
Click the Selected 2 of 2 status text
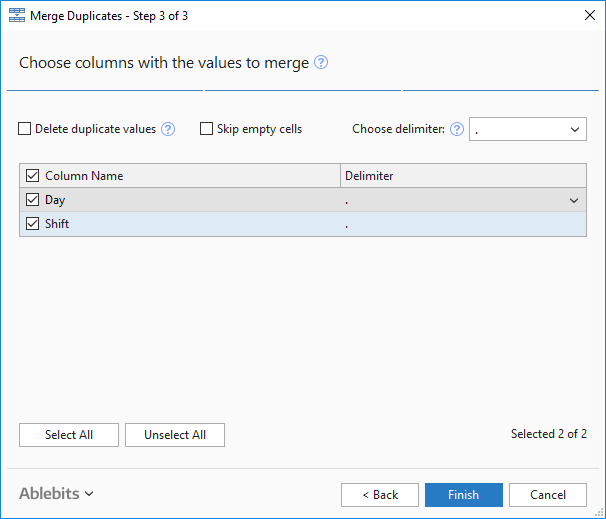coord(549,434)
